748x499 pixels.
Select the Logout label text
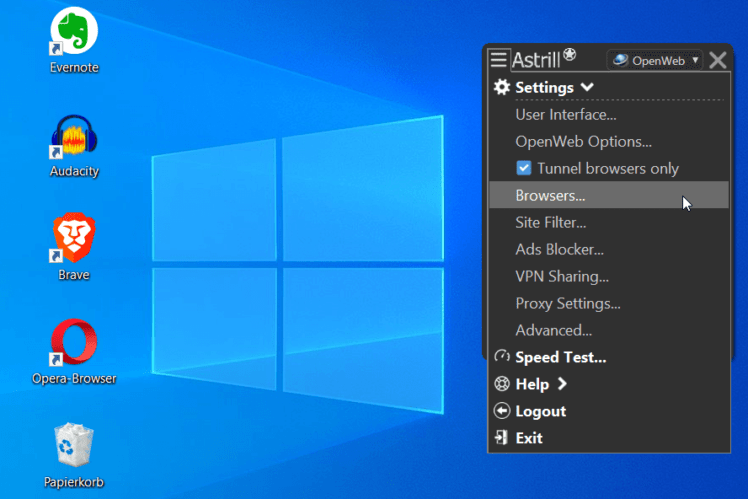[x=540, y=411]
